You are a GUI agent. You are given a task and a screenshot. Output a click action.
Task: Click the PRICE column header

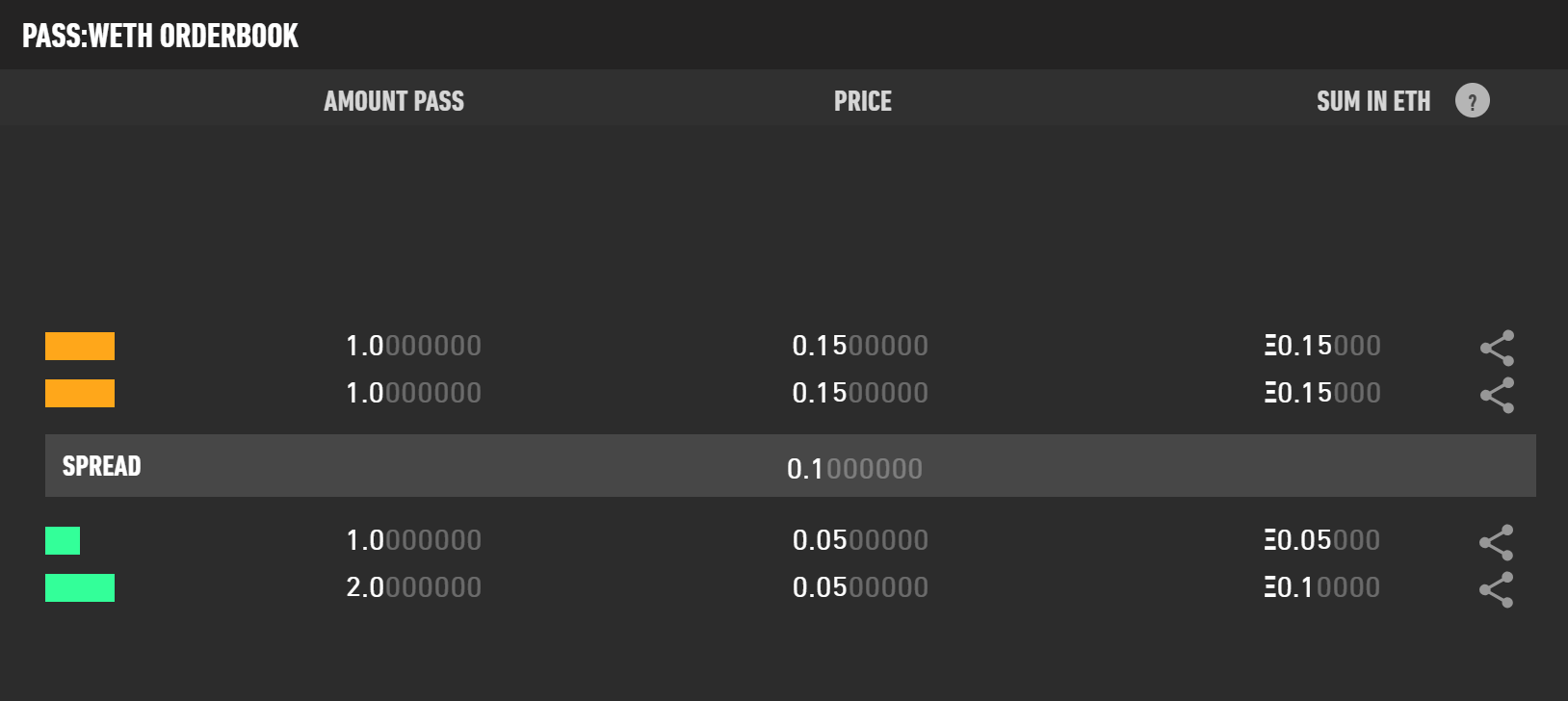862,101
